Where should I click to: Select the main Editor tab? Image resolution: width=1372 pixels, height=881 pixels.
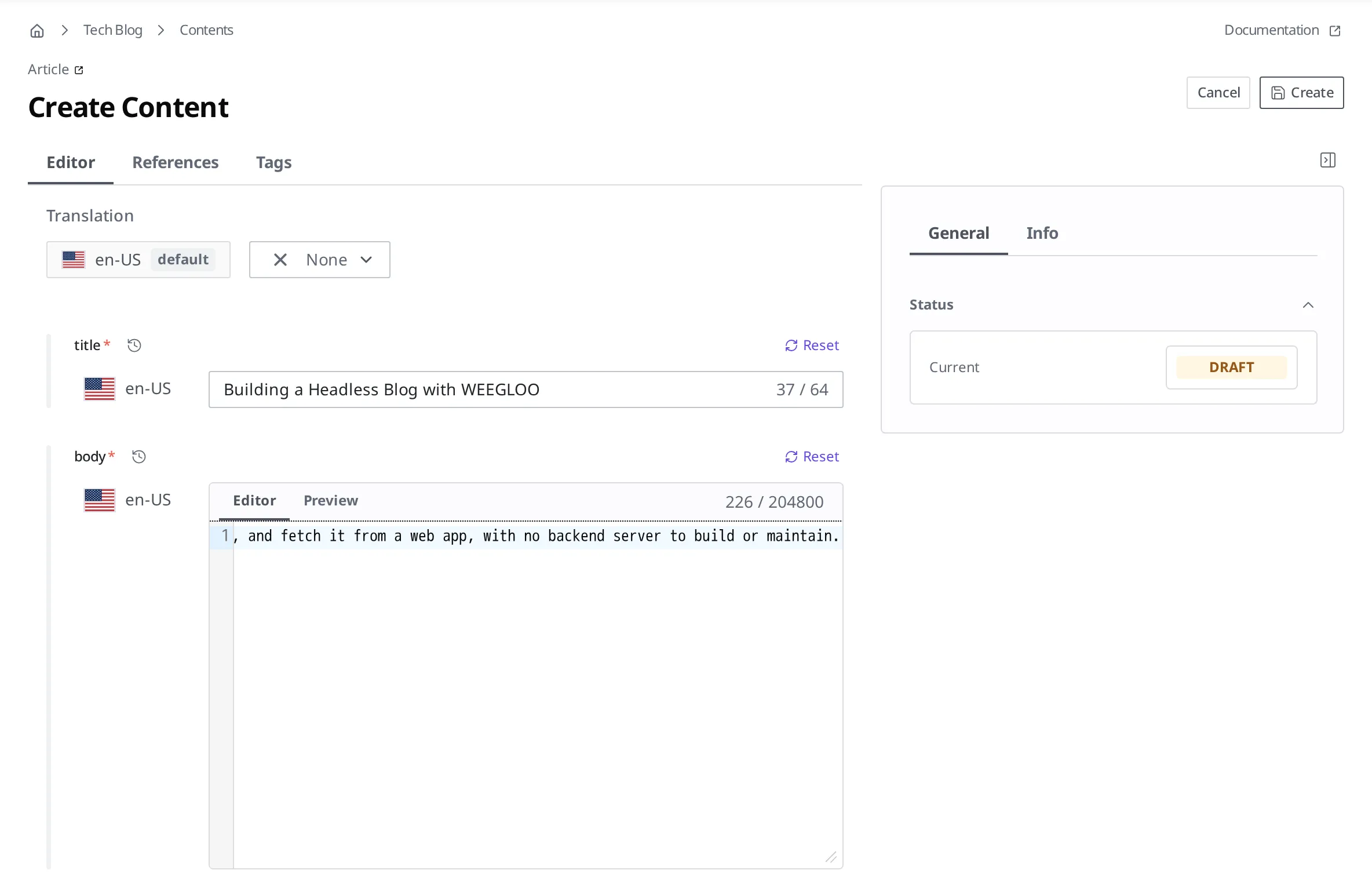(x=71, y=162)
